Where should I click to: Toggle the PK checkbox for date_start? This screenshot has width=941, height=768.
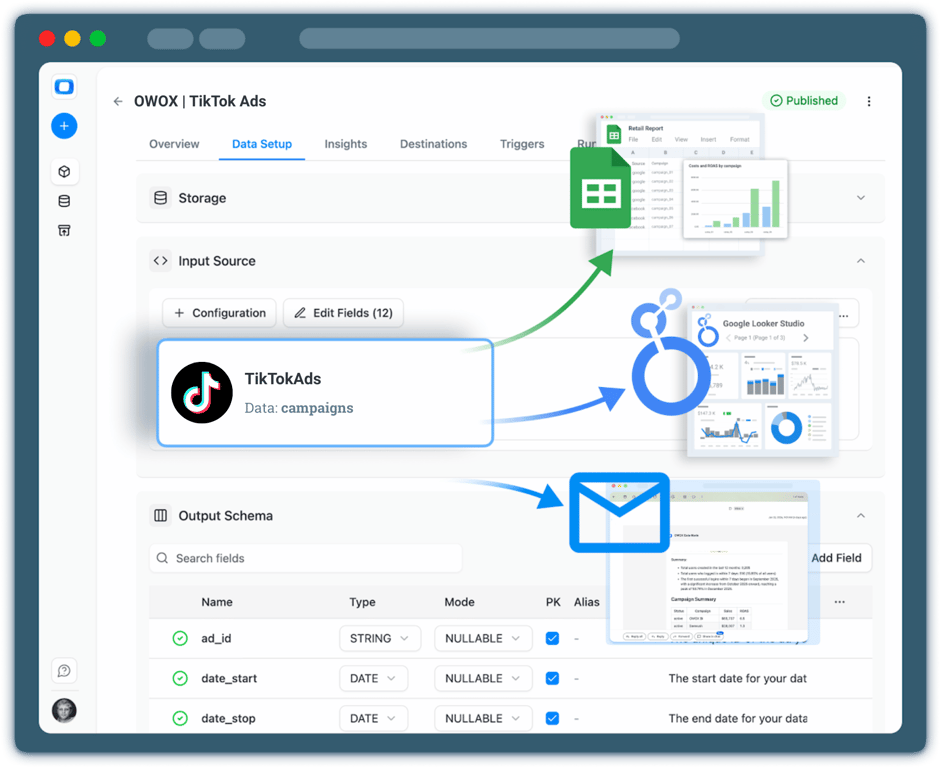[552, 678]
